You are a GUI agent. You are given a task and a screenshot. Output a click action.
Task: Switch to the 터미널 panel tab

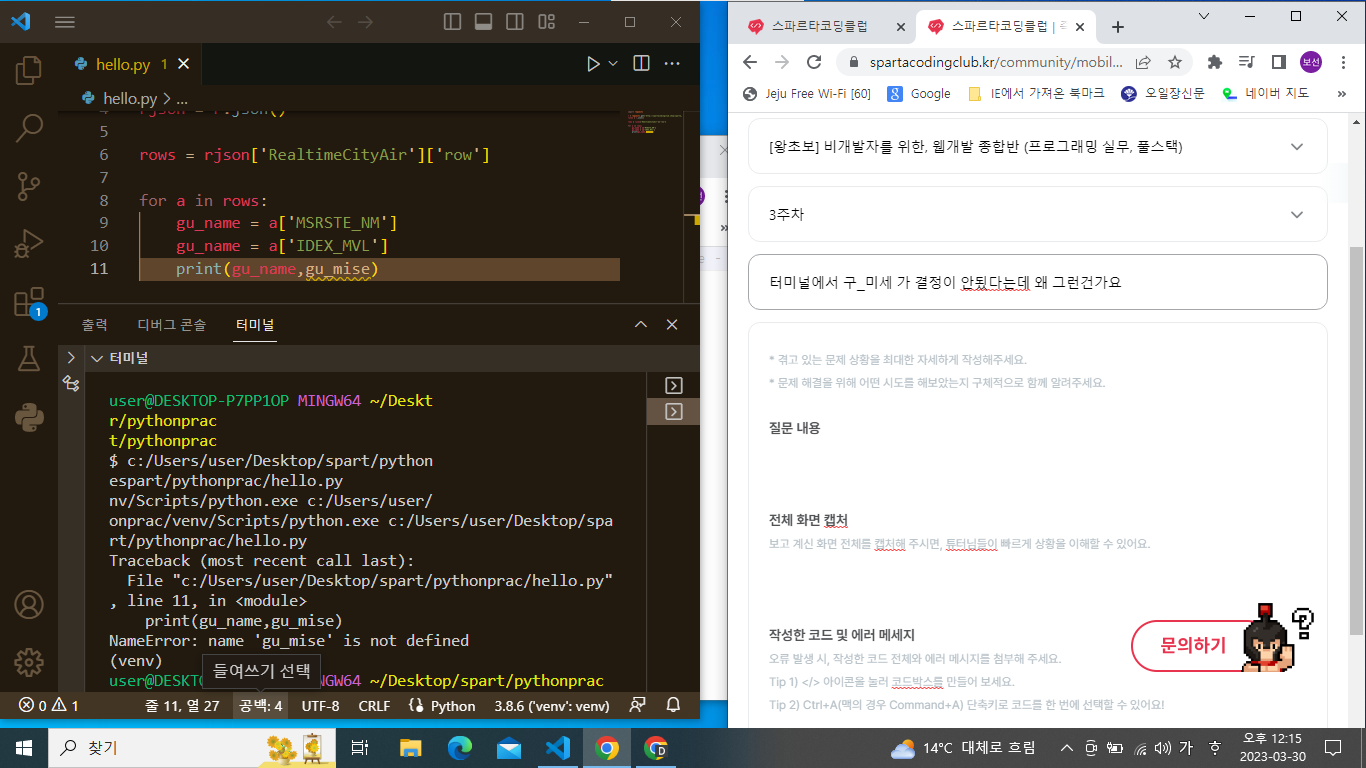pyautogui.click(x=255, y=325)
